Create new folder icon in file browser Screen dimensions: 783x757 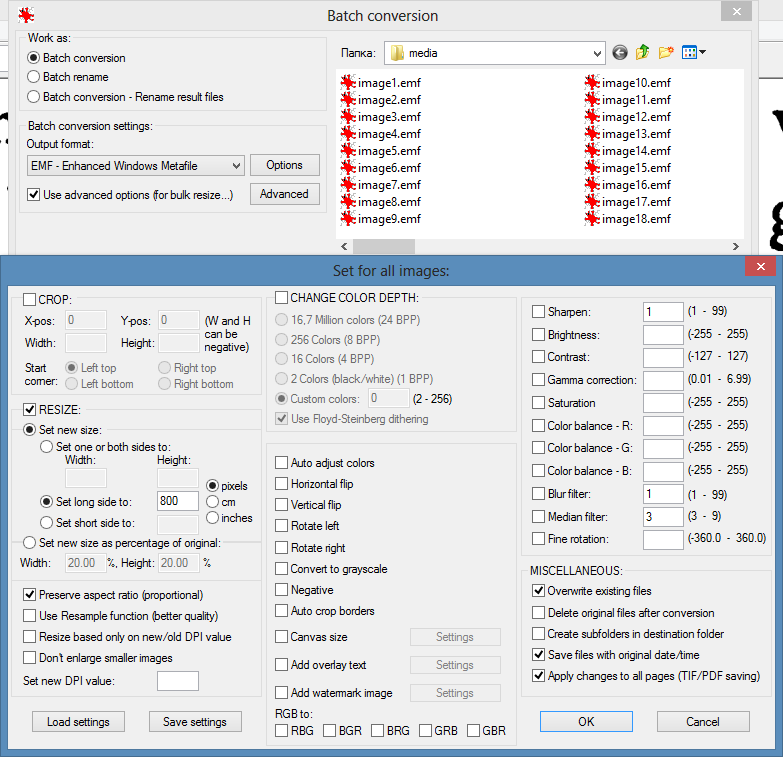(x=666, y=52)
